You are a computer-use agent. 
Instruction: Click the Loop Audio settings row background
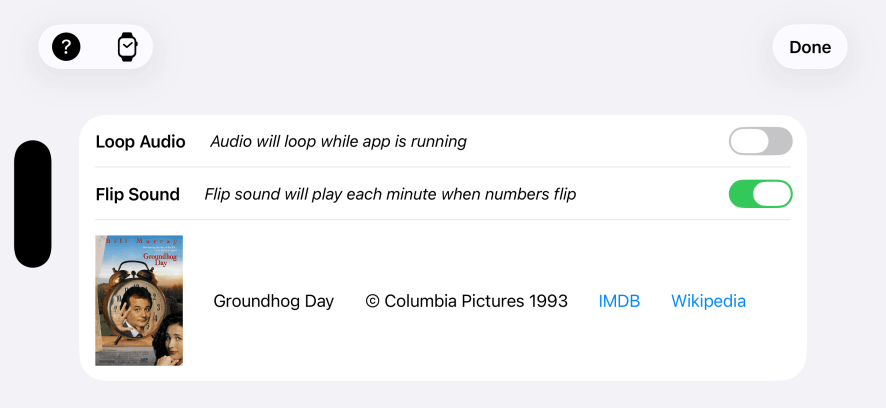point(600,142)
